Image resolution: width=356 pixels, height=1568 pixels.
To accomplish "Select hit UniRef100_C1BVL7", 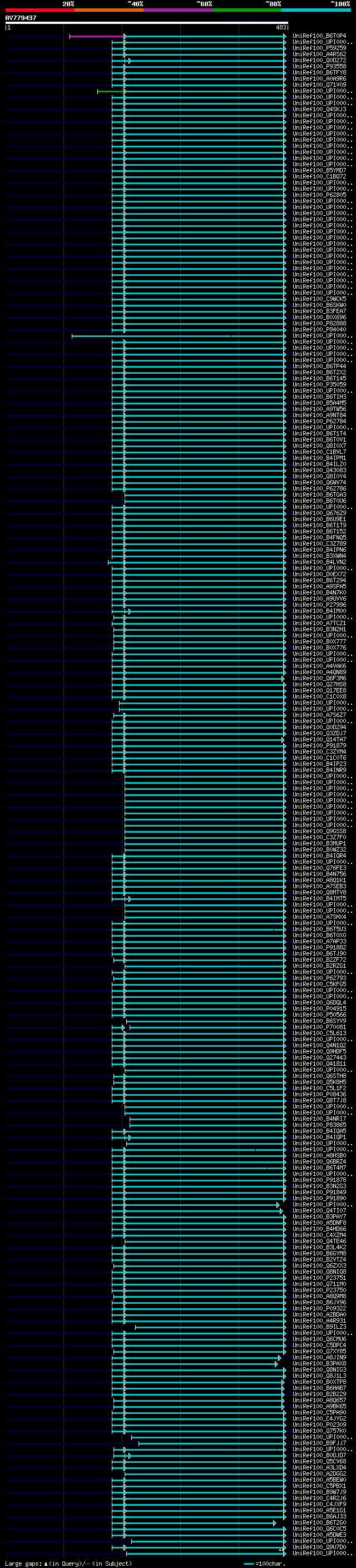I will point(319,452).
